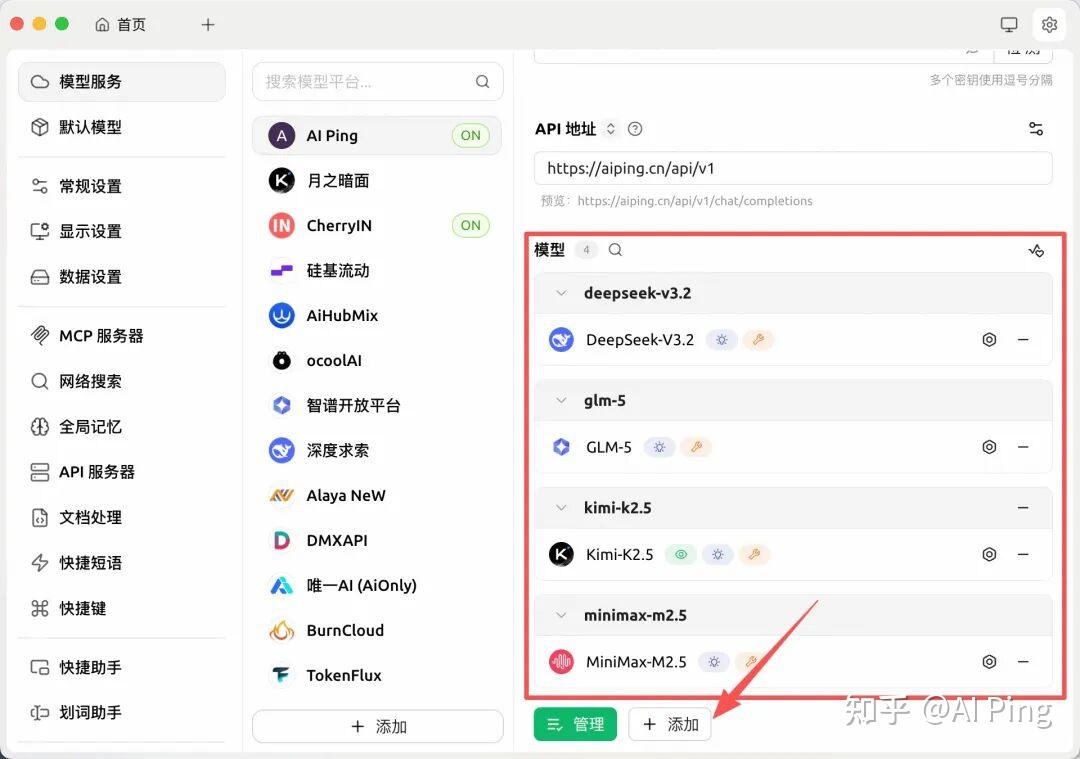Switch API 地址 type with up-down arrows
The image size is (1080, 759).
coord(610,129)
